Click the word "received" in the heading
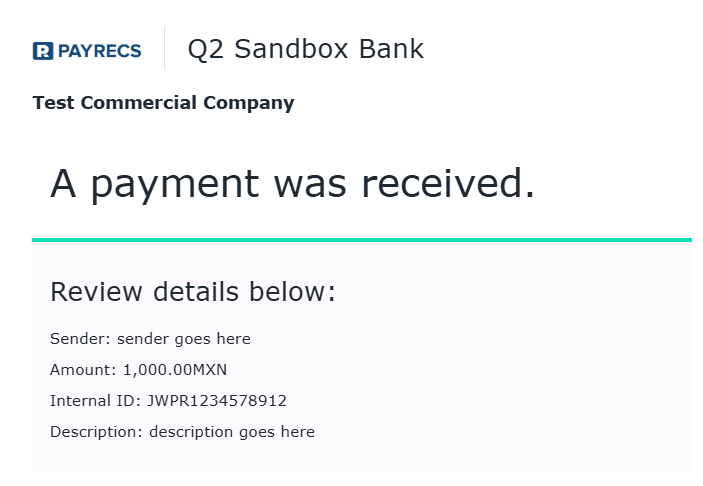The width and height of the screenshot is (703, 486). (447, 184)
